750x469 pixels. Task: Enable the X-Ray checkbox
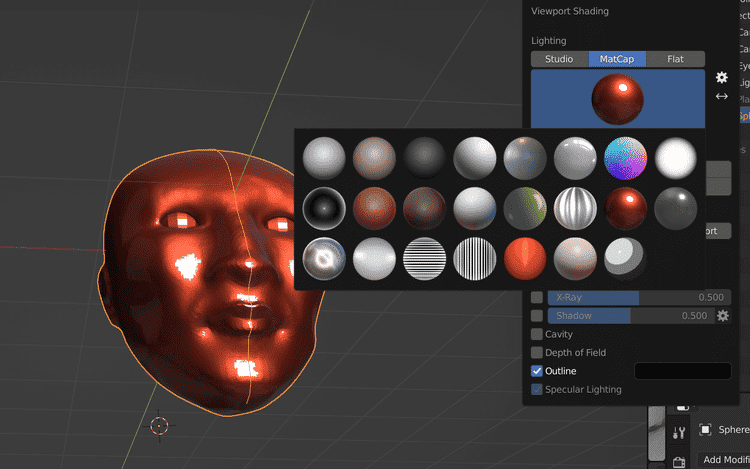click(x=537, y=298)
